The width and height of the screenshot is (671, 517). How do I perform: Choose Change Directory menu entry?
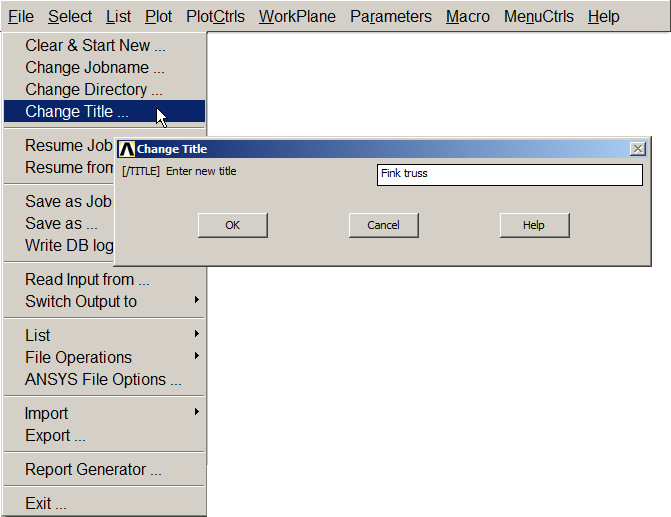coord(93,90)
